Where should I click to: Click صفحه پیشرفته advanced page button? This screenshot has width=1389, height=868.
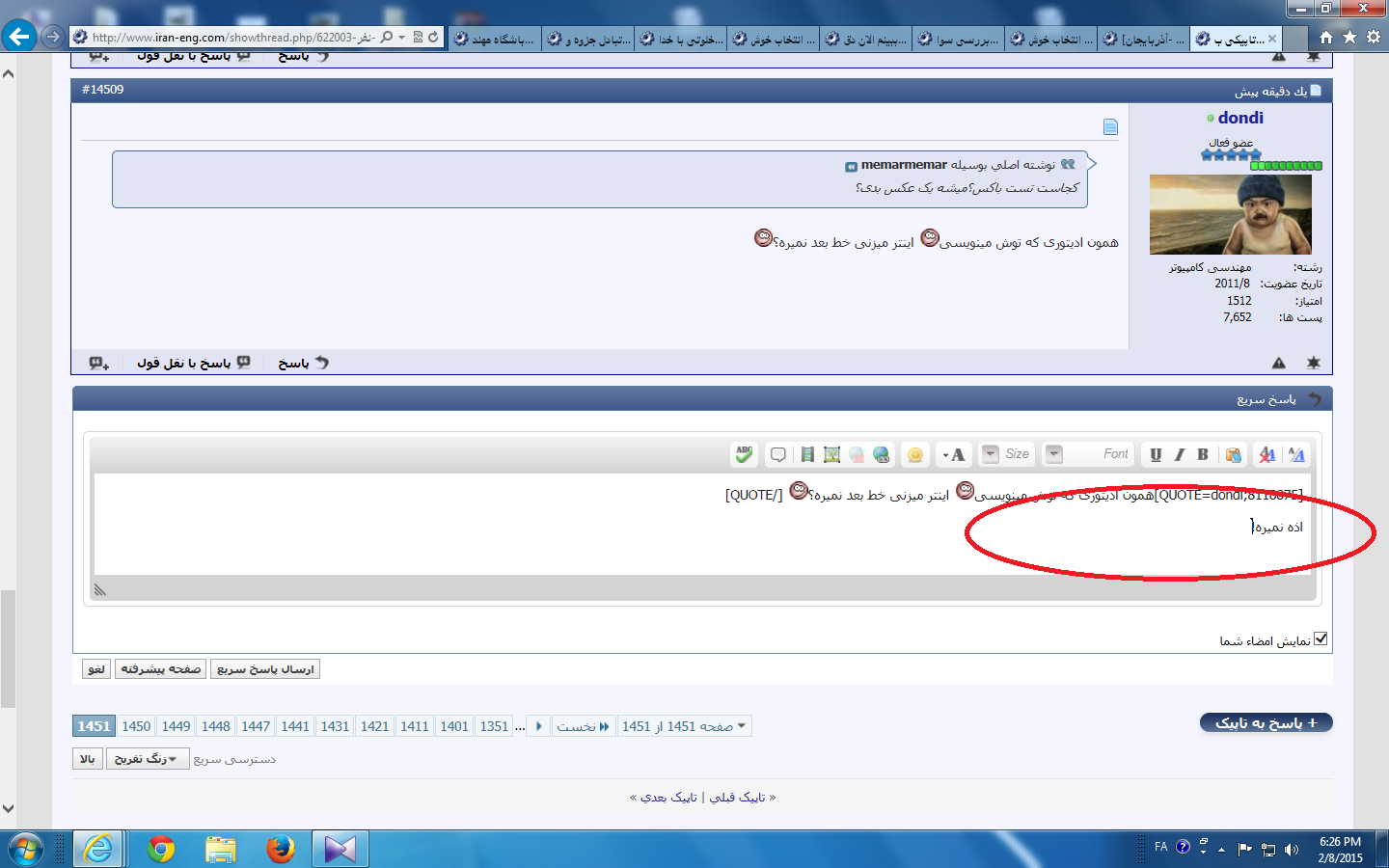tap(161, 669)
